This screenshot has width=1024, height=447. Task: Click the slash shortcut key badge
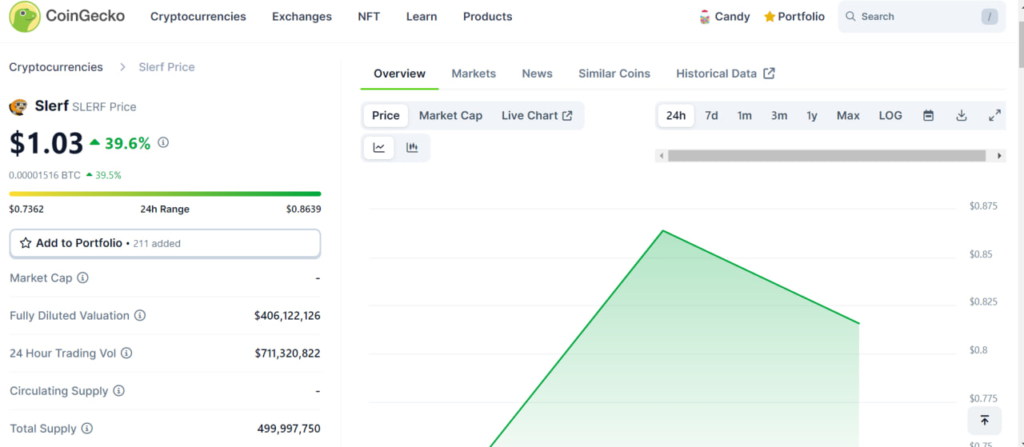(989, 17)
